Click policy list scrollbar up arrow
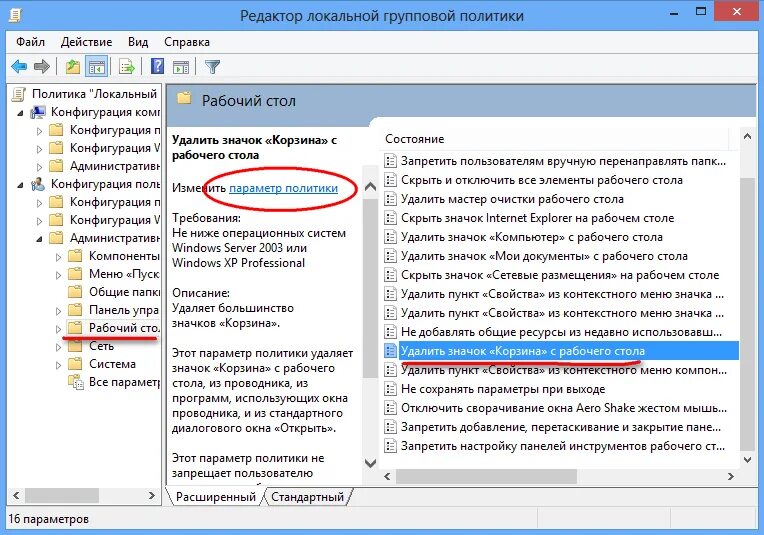Image resolution: width=764 pixels, height=535 pixels. click(747, 137)
